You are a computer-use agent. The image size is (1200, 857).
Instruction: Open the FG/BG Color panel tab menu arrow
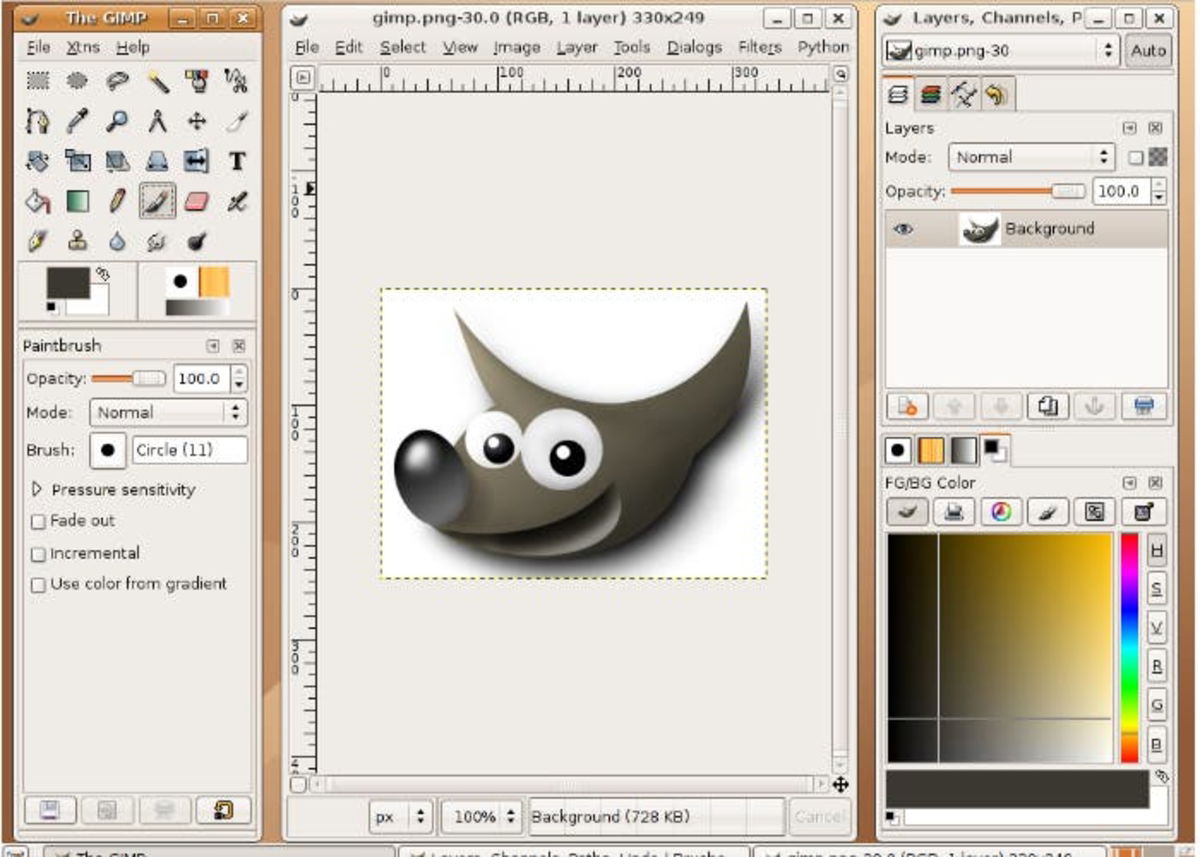click(x=1129, y=482)
